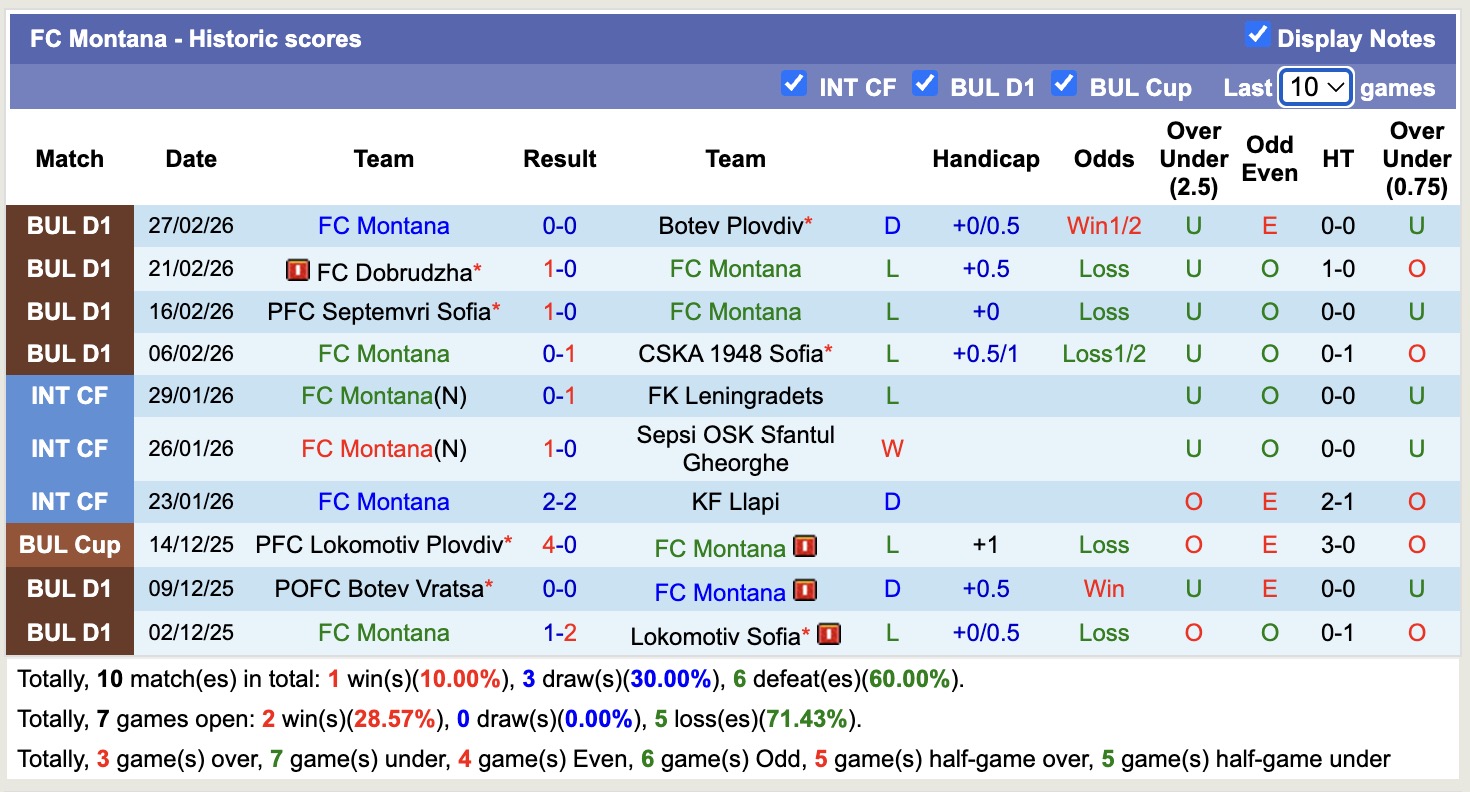This screenshot has width=1470, height=792.
Task: Click red card icon beside FC Dobrudzha
Action: pyautogui.click(x=297, y=270)
